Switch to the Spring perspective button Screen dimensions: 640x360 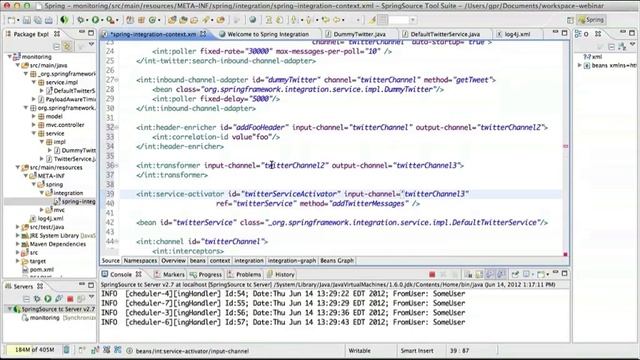591,20
